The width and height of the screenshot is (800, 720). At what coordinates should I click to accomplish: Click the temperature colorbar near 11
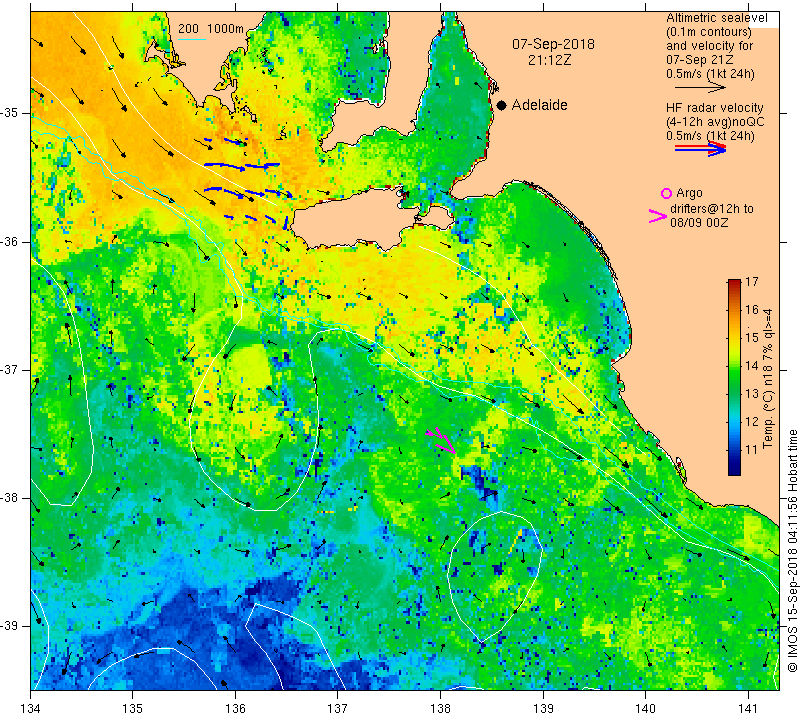(x=734, y=450)
